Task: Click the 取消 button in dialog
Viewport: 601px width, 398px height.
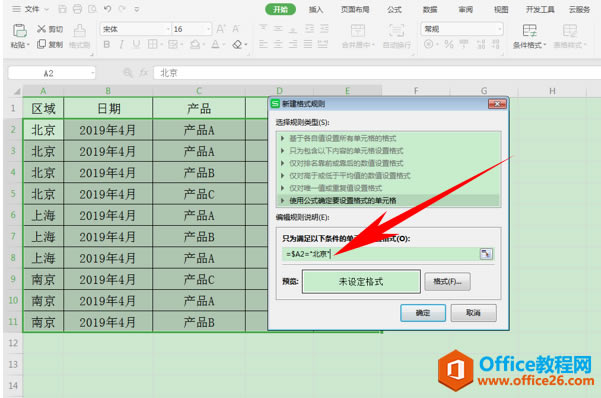Action: pos(473,313)
